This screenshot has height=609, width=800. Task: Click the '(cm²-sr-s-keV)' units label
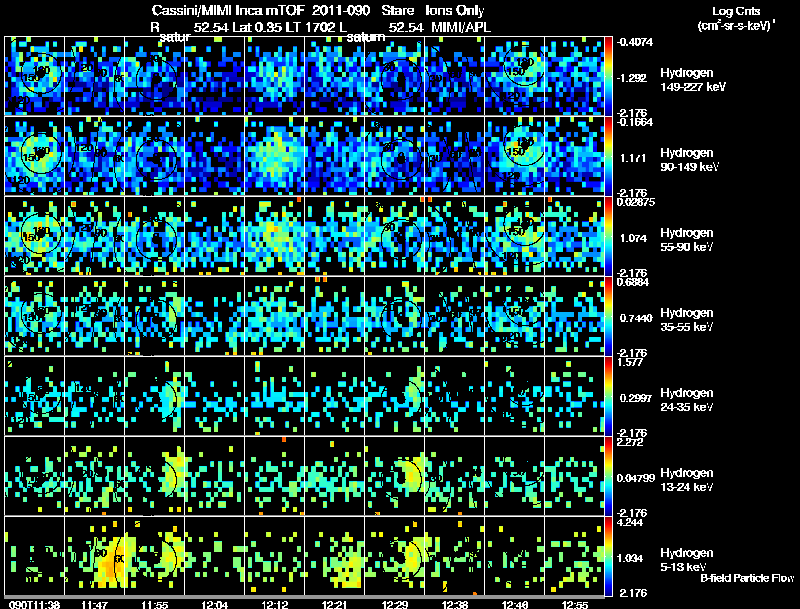pos(734,26)
